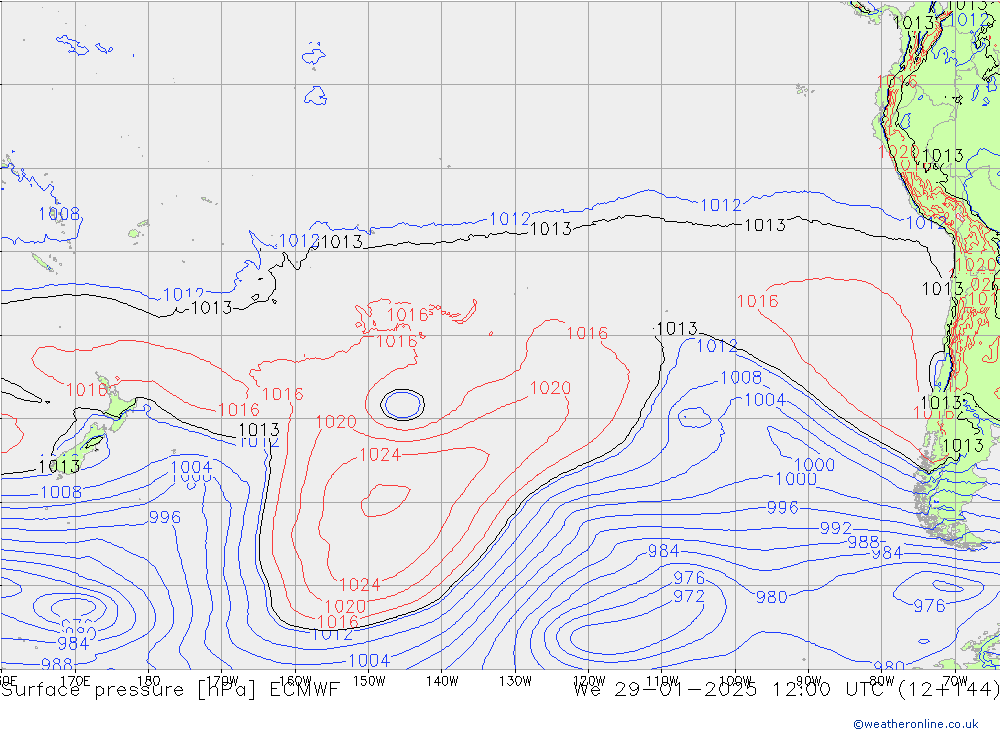Click the 1024 label above the high center
The height and width of the screenshot is (733, 1000).
(x=380, y=455)
